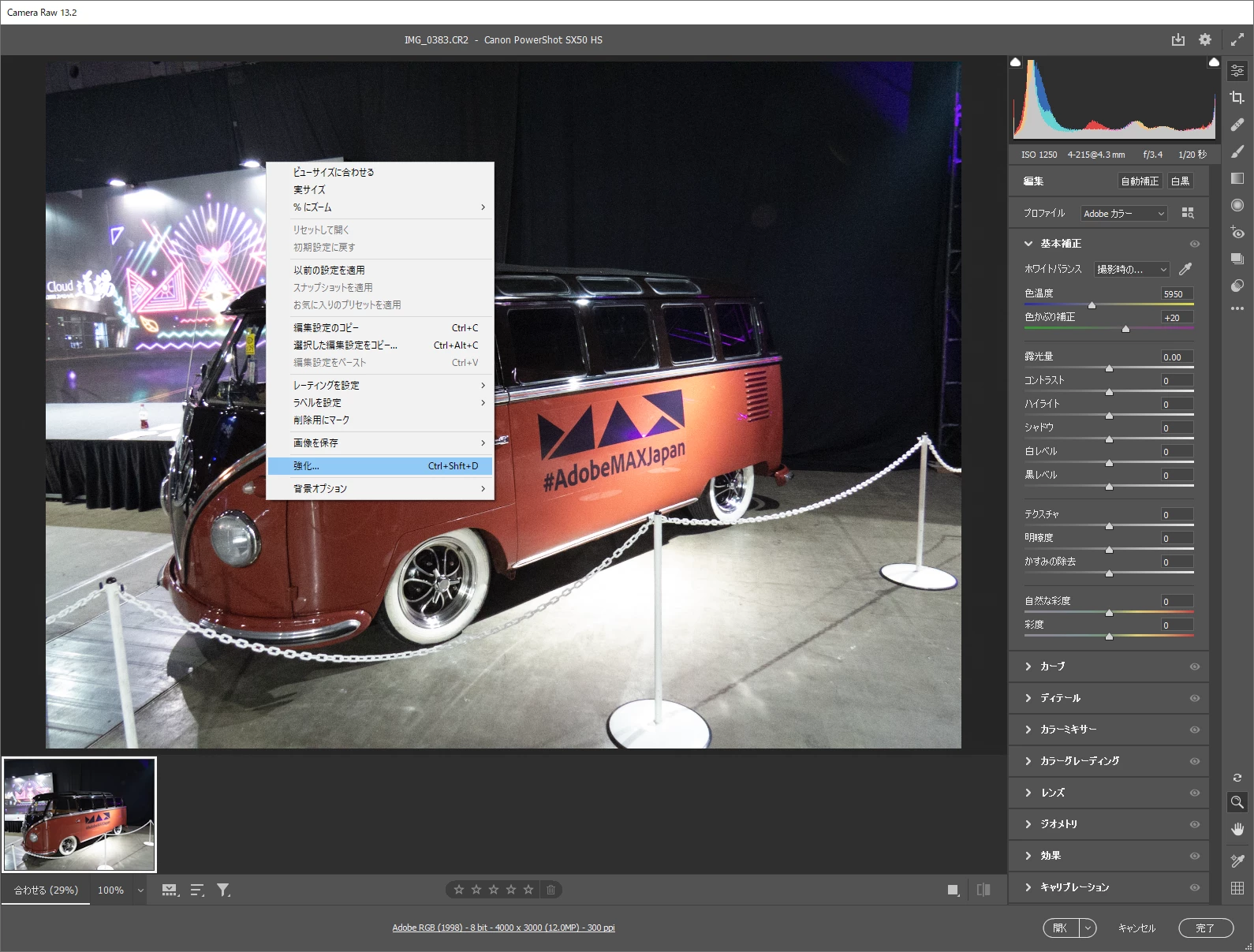Toggle highlight clipping warning in histogram
Viewport: 1254px width, 952px height.
tap(1214, 62)
